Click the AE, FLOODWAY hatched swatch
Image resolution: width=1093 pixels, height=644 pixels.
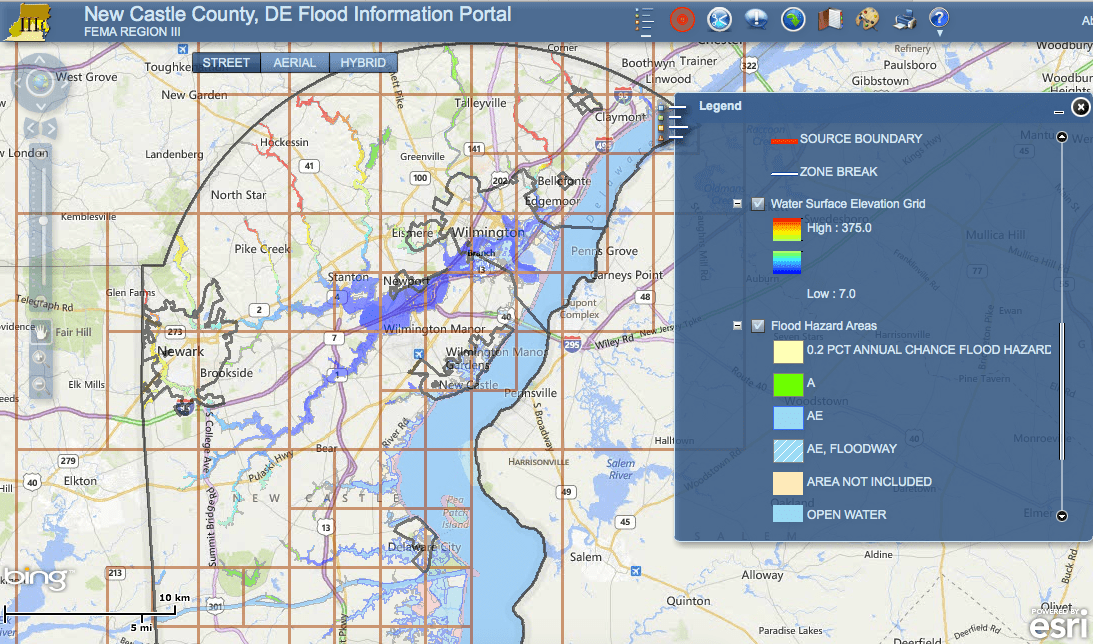click(x=788, y=450)
